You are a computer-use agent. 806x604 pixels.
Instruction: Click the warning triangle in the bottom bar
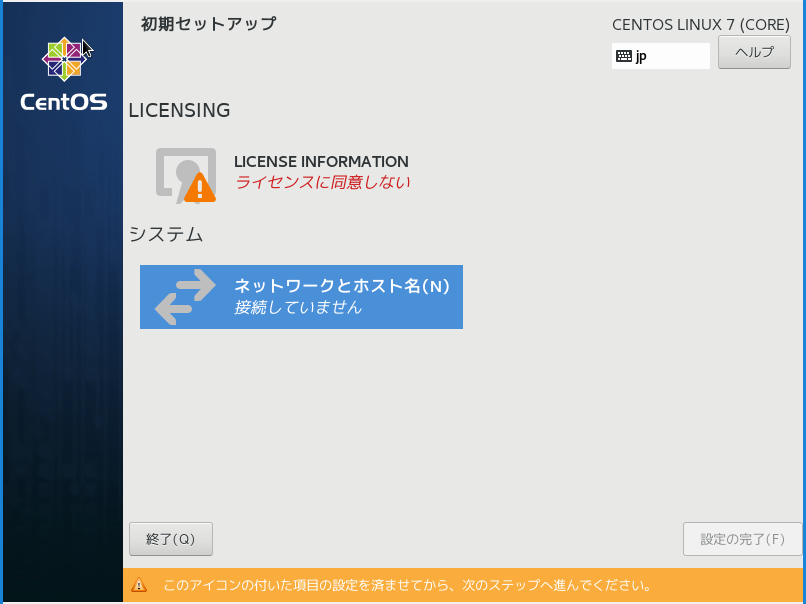pos(139,585)
